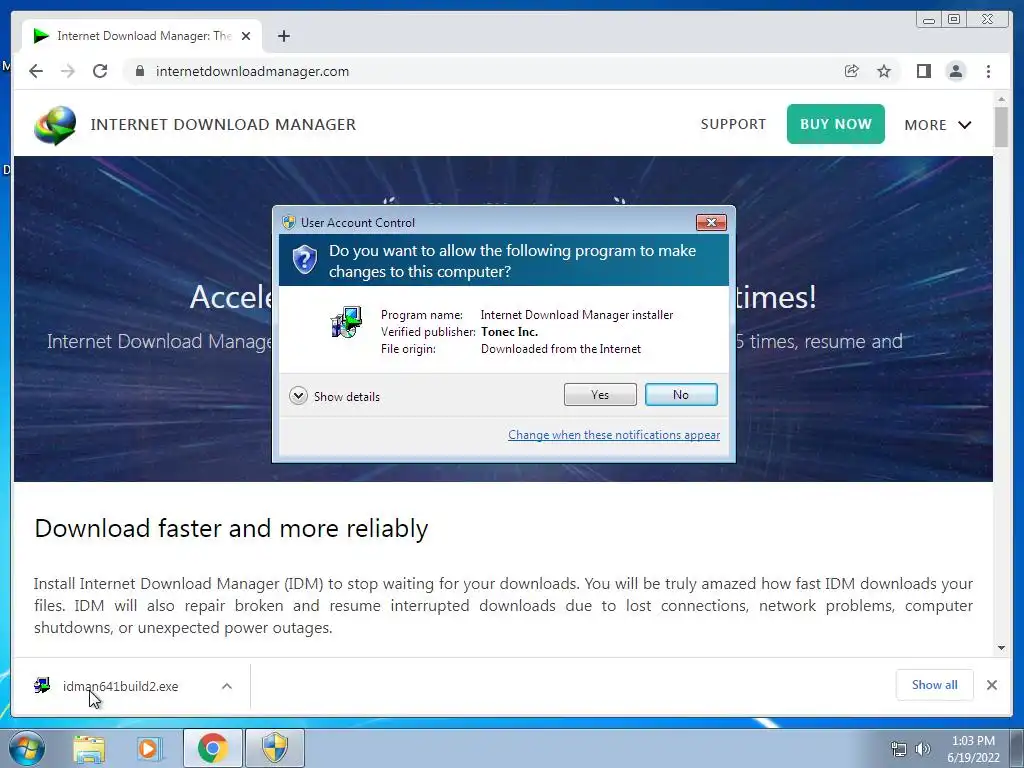
Task: Expand the download item options chevron
Action: (227, 686)
